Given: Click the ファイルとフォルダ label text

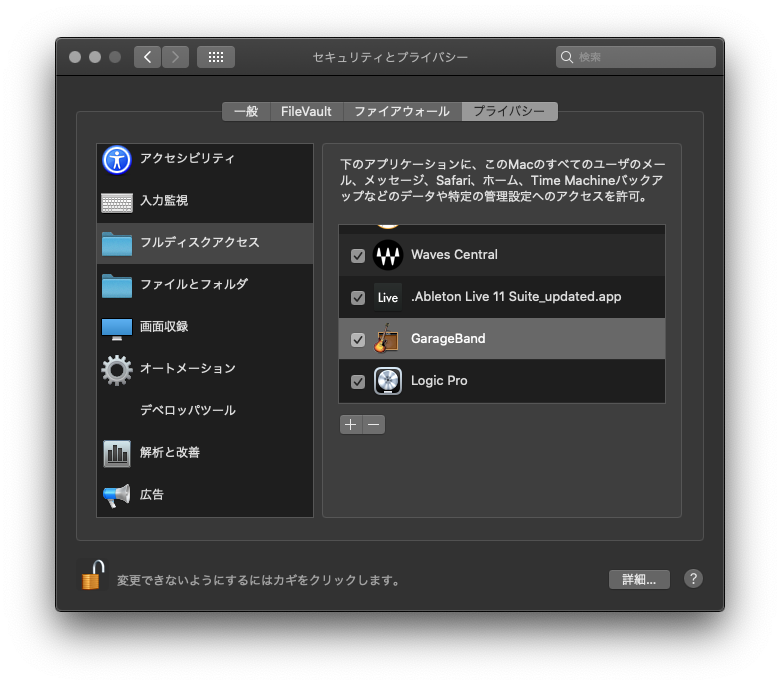Looking at the screenshot, I should coord(194,284).
